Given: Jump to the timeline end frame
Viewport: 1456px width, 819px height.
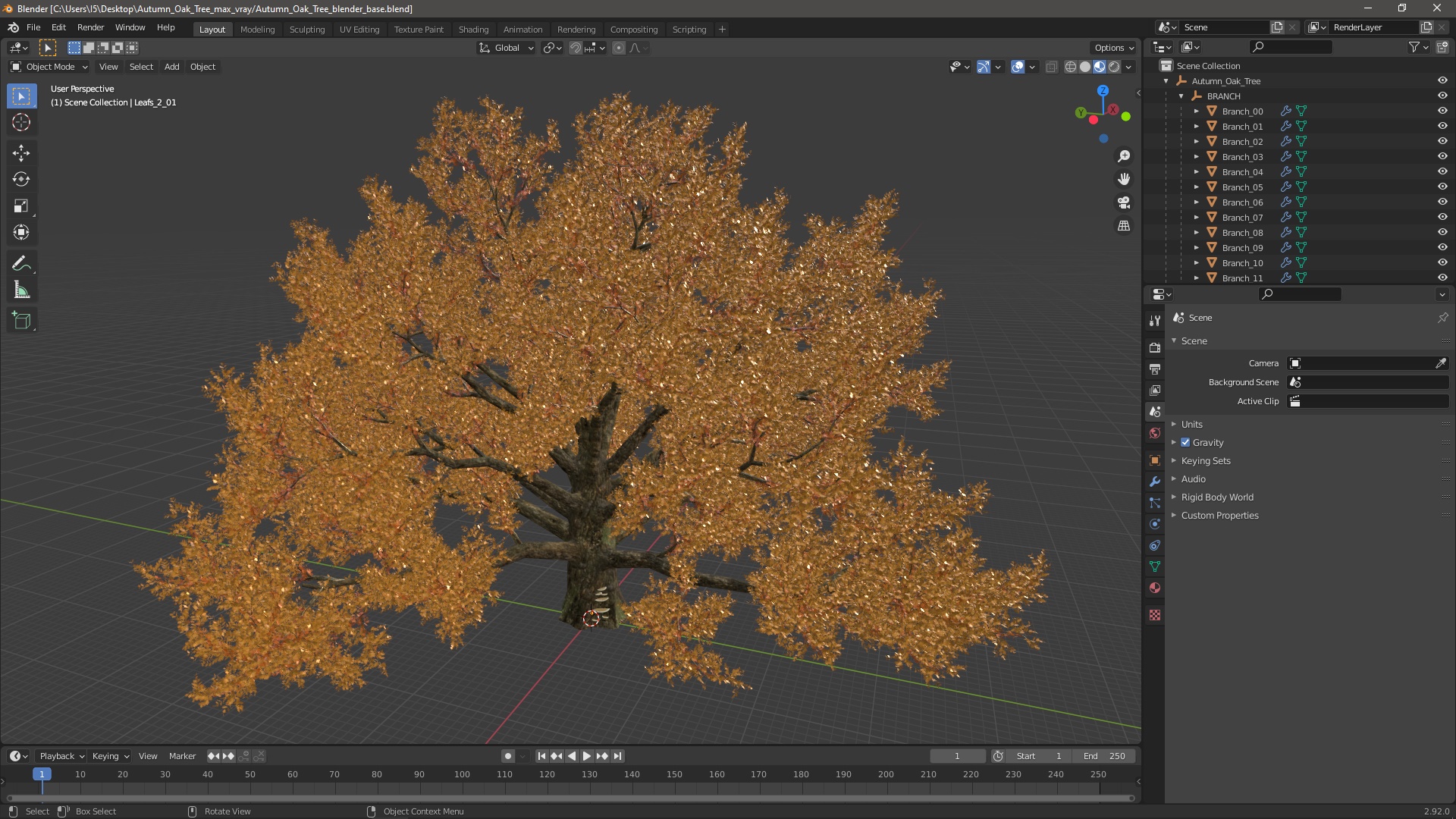Looking at the screenshot, I should pos(618,756).
